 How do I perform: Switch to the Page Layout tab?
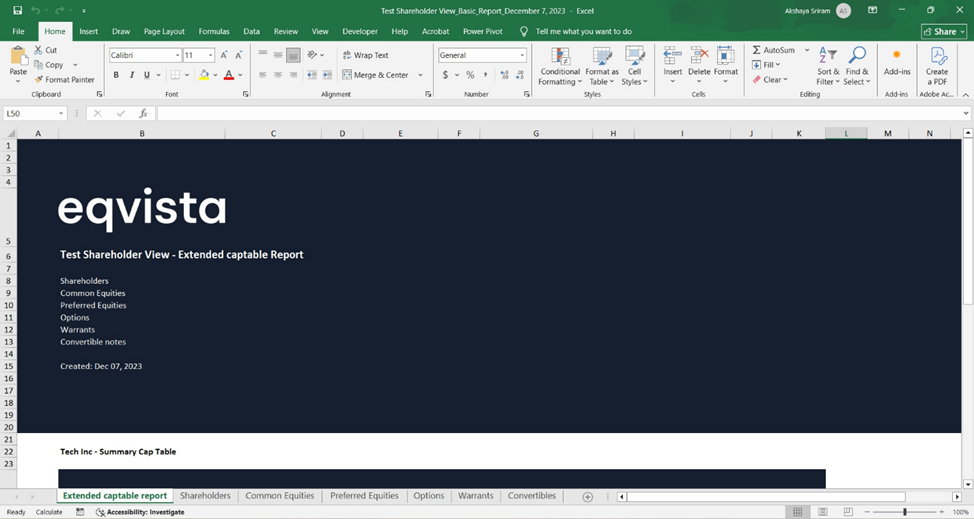(x=164, y=31)
